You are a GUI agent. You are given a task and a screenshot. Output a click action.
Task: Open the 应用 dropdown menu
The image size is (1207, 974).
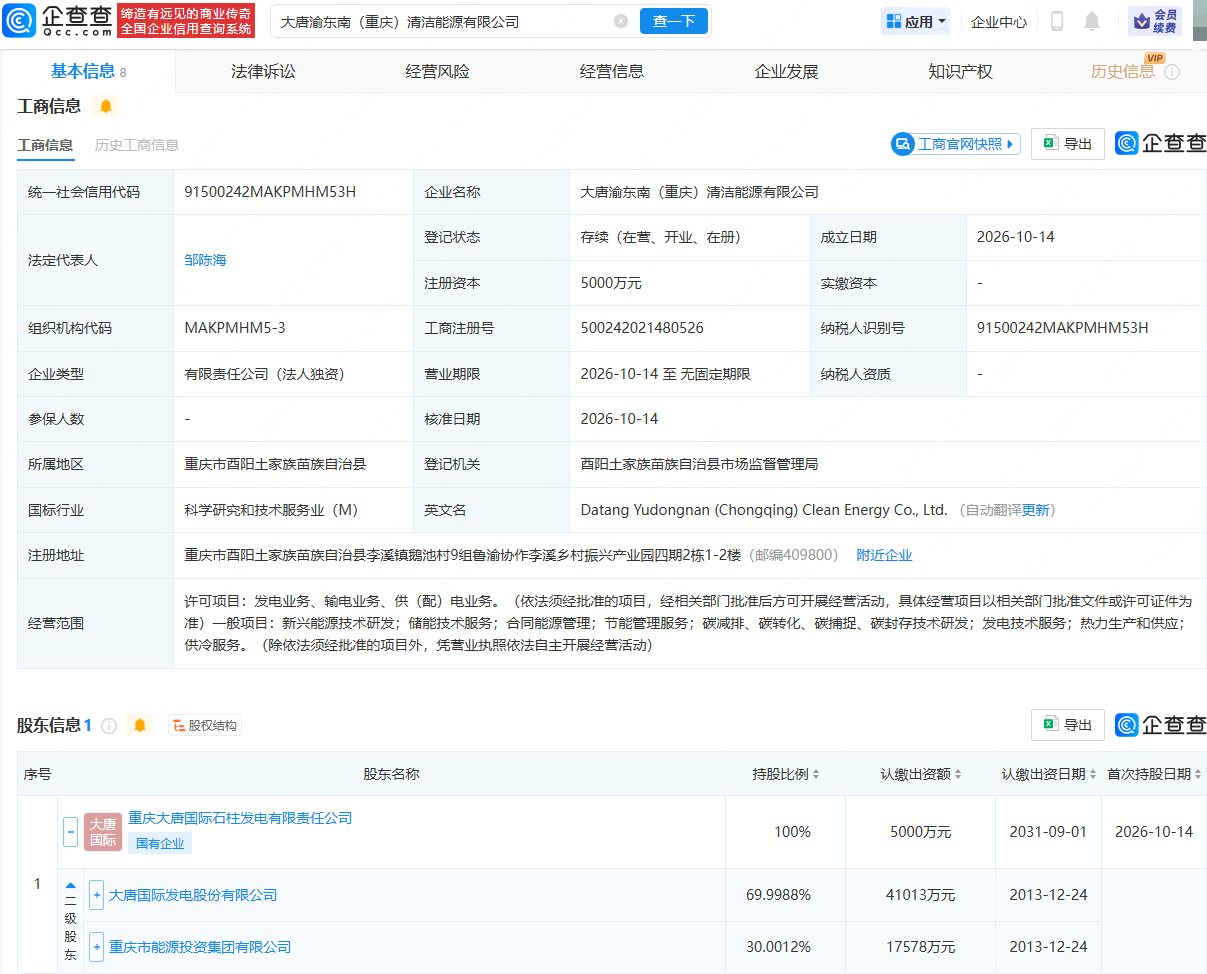coord(916,21)
